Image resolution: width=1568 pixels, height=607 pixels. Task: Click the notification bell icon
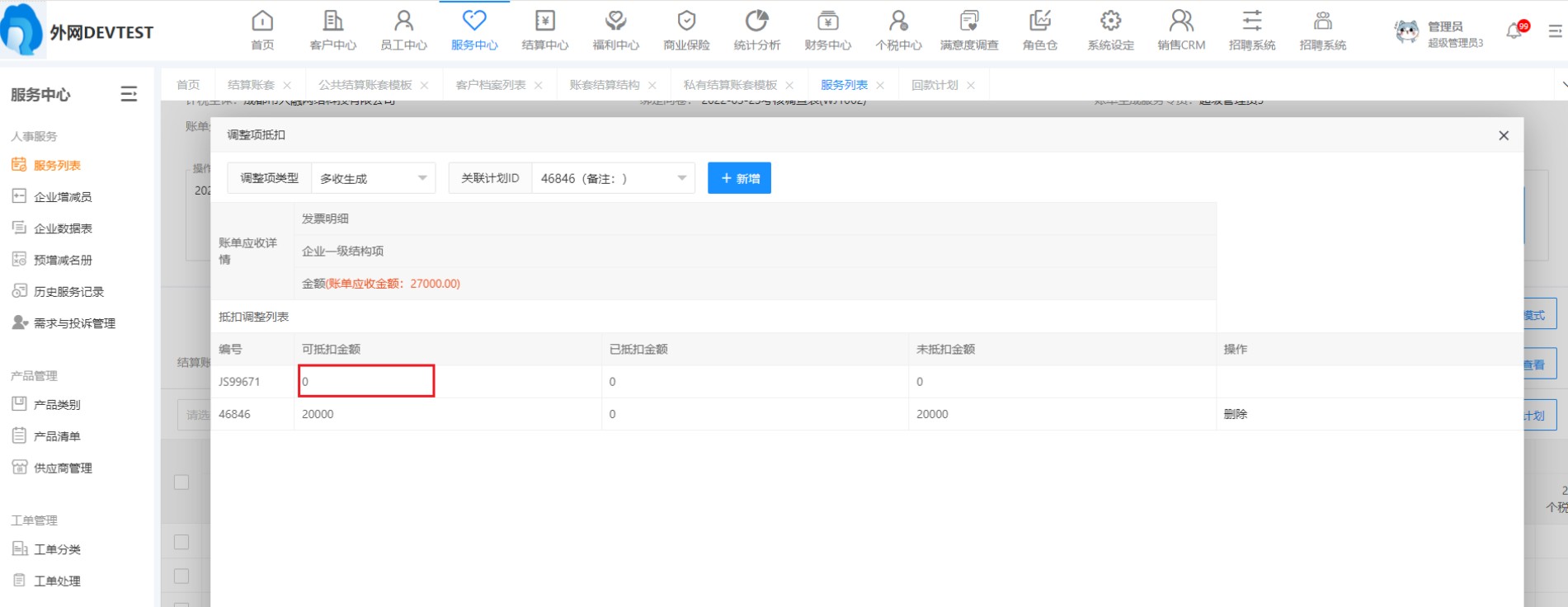[x=1514, y=31]
